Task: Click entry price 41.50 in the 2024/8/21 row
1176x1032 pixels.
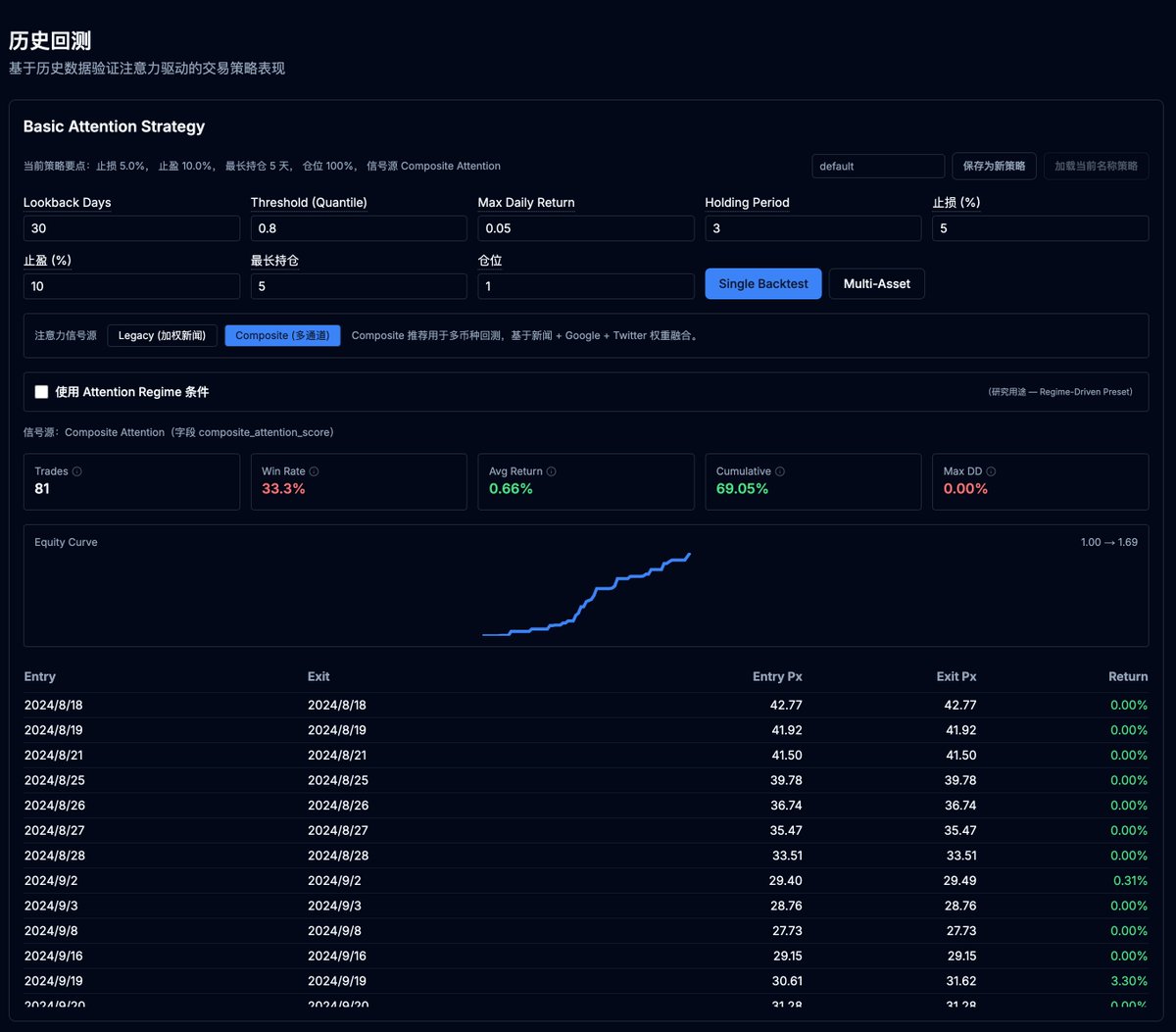Action: (x=786, y=756)
